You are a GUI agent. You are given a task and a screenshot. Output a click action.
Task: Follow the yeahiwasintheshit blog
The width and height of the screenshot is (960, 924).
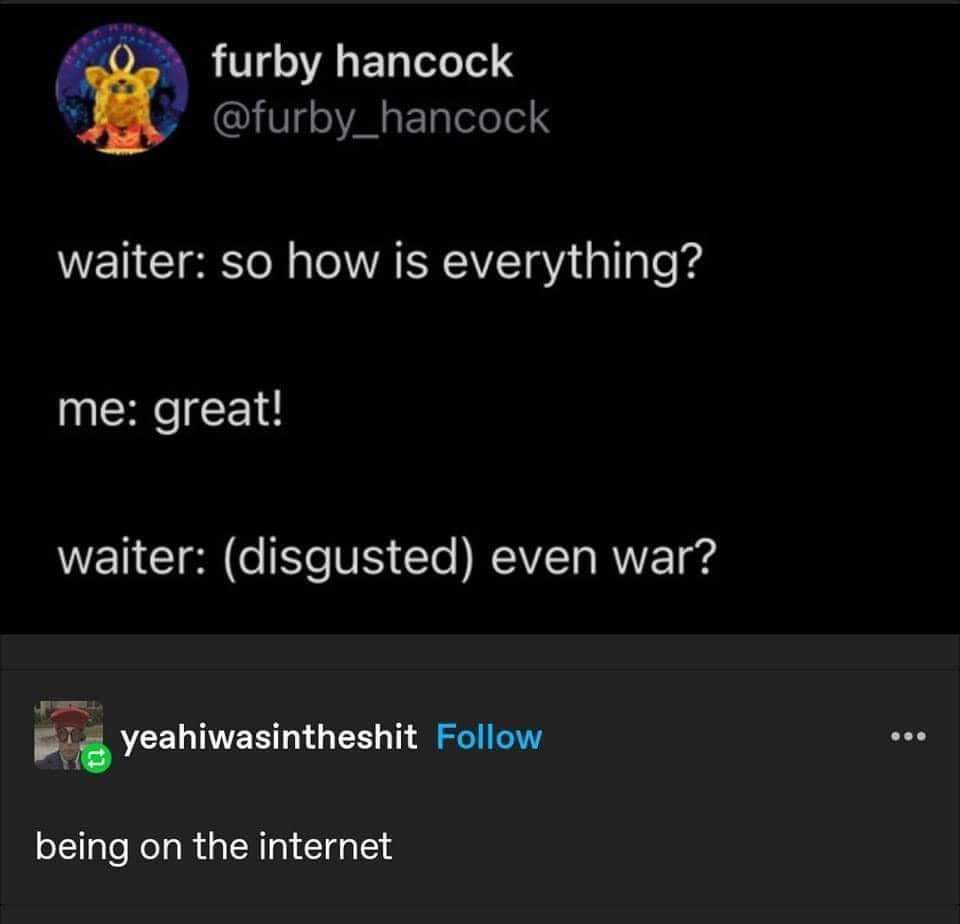point(489,737)
